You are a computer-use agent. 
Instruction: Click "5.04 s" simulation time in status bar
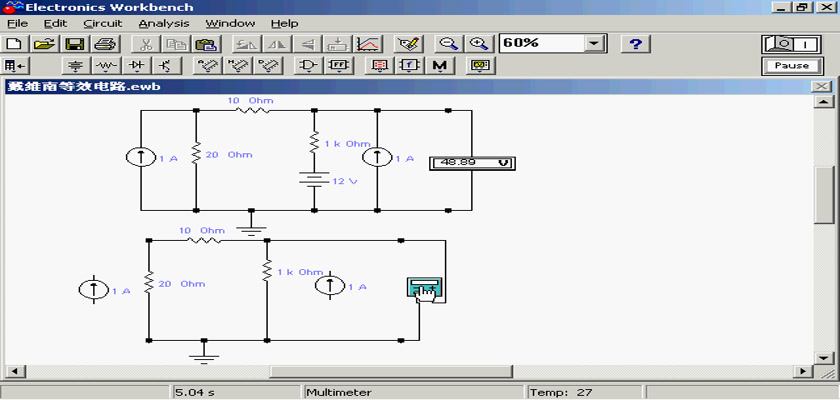(195, 393)
